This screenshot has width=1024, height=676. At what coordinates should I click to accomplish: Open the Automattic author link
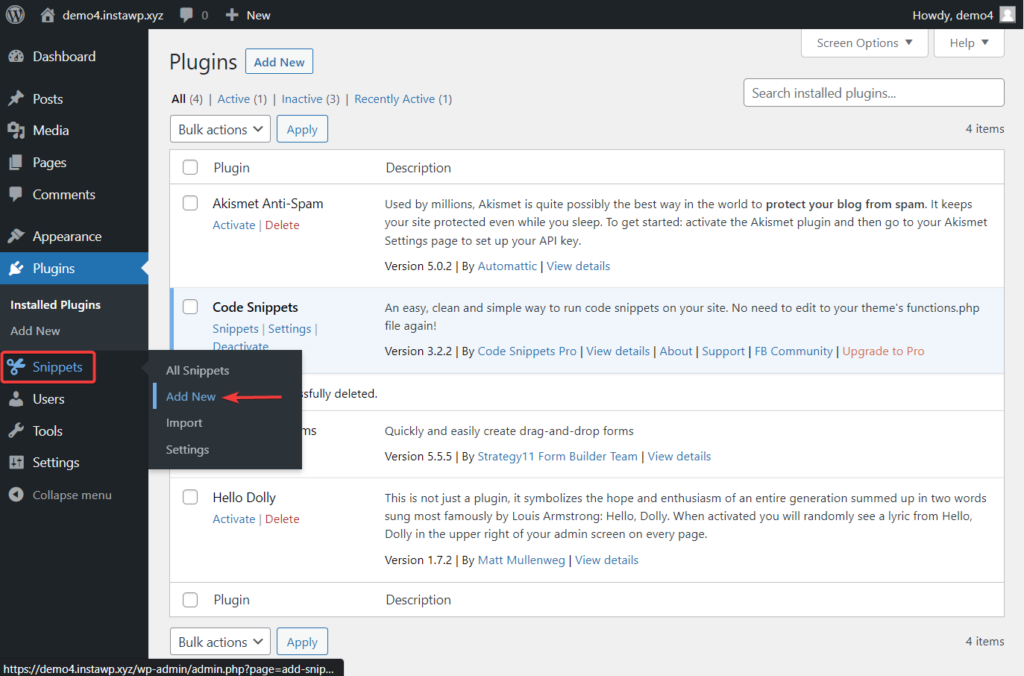coord(507,266)
